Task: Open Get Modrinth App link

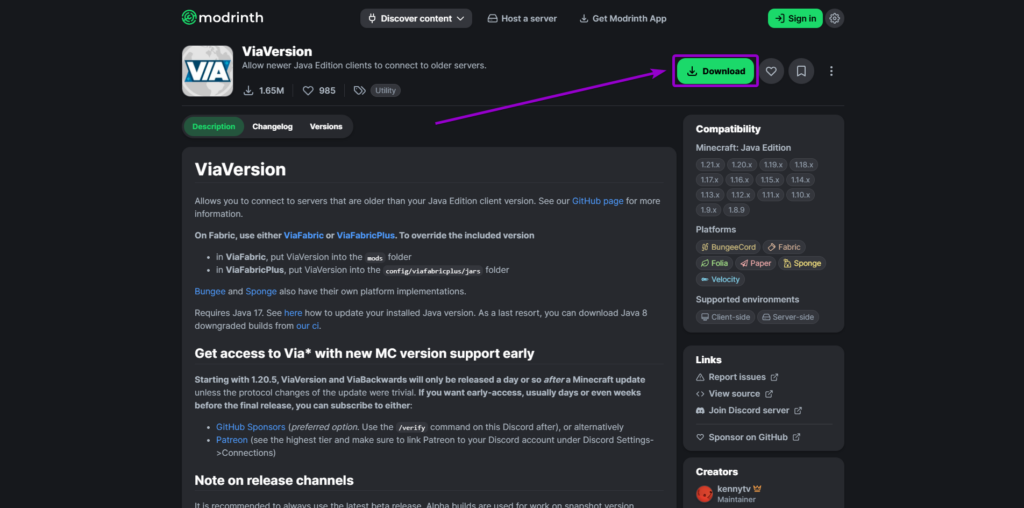Action: (x=623, y=18)
